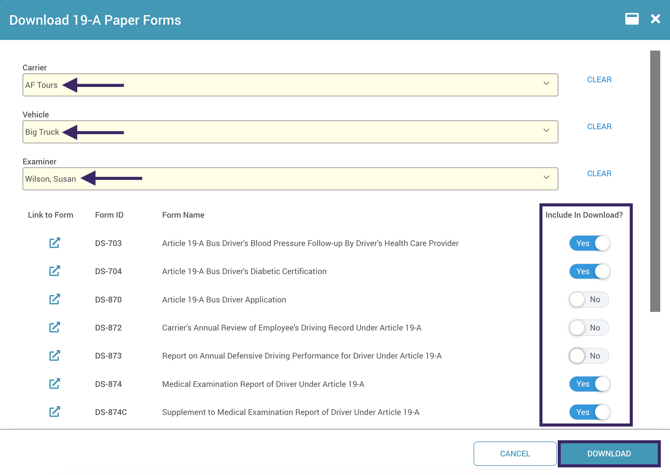Open the DS-874 form link icon
The image size is (670, 475).
pyautogui.click(x=55, y=383)
